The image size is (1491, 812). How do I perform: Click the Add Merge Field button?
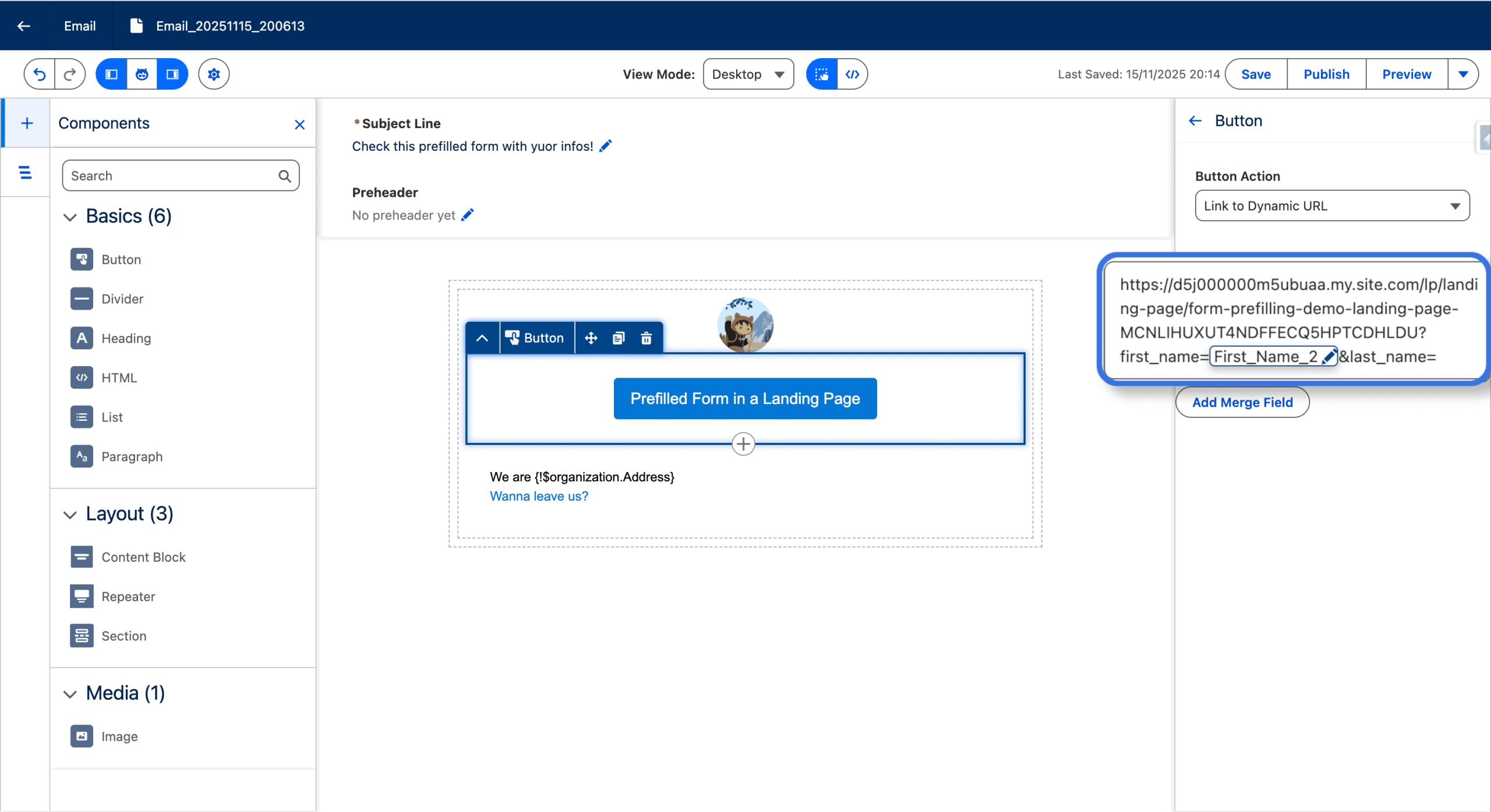coord(1242,402)
